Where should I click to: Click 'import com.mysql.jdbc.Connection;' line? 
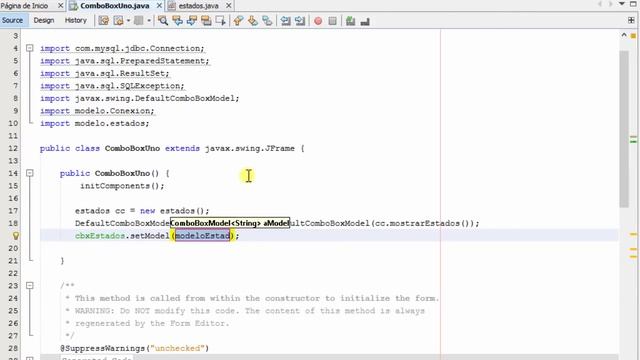click(x=122, y=49)
